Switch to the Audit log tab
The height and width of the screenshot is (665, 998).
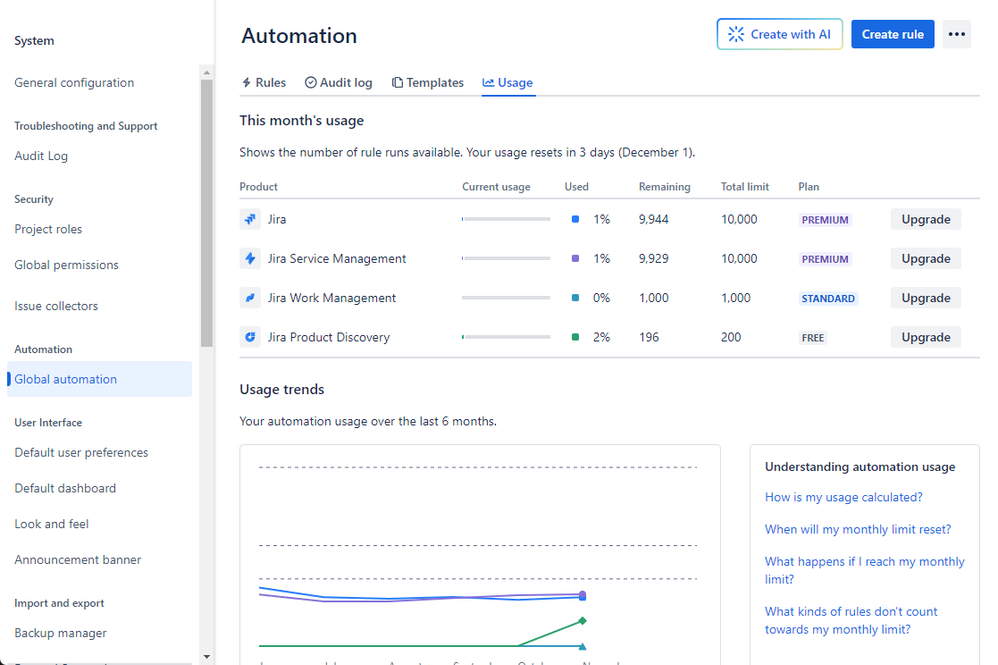[339, 83]
